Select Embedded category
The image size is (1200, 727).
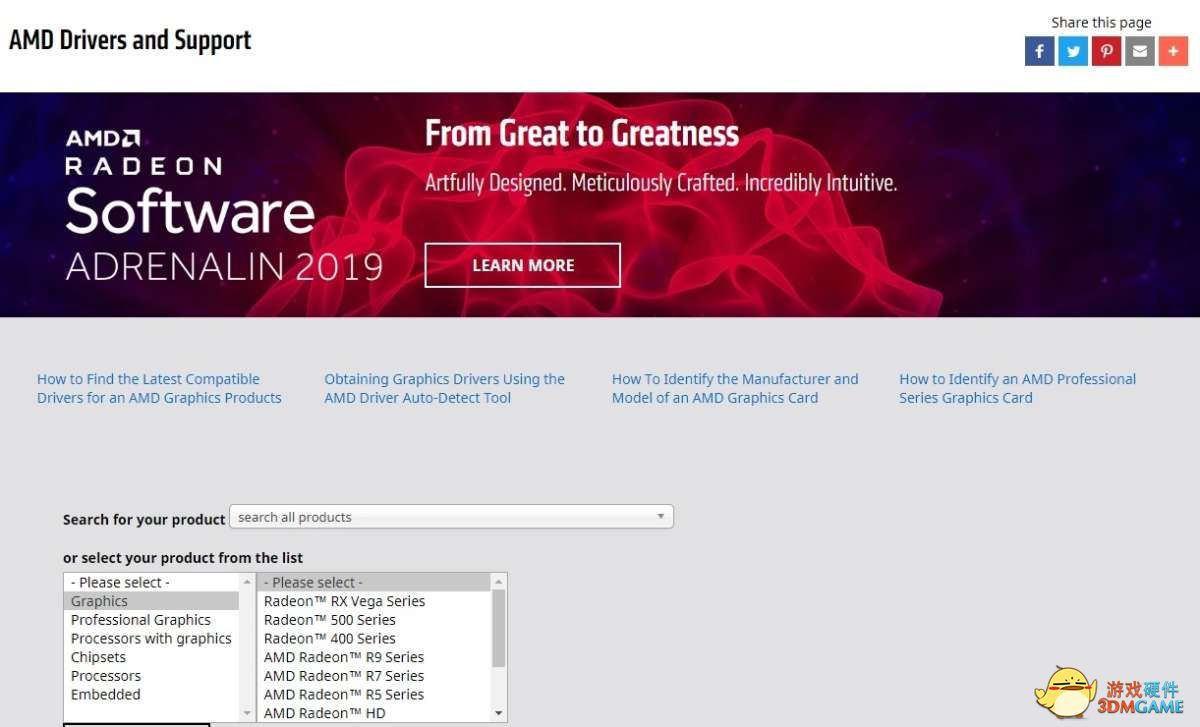[x=151, y=694]
